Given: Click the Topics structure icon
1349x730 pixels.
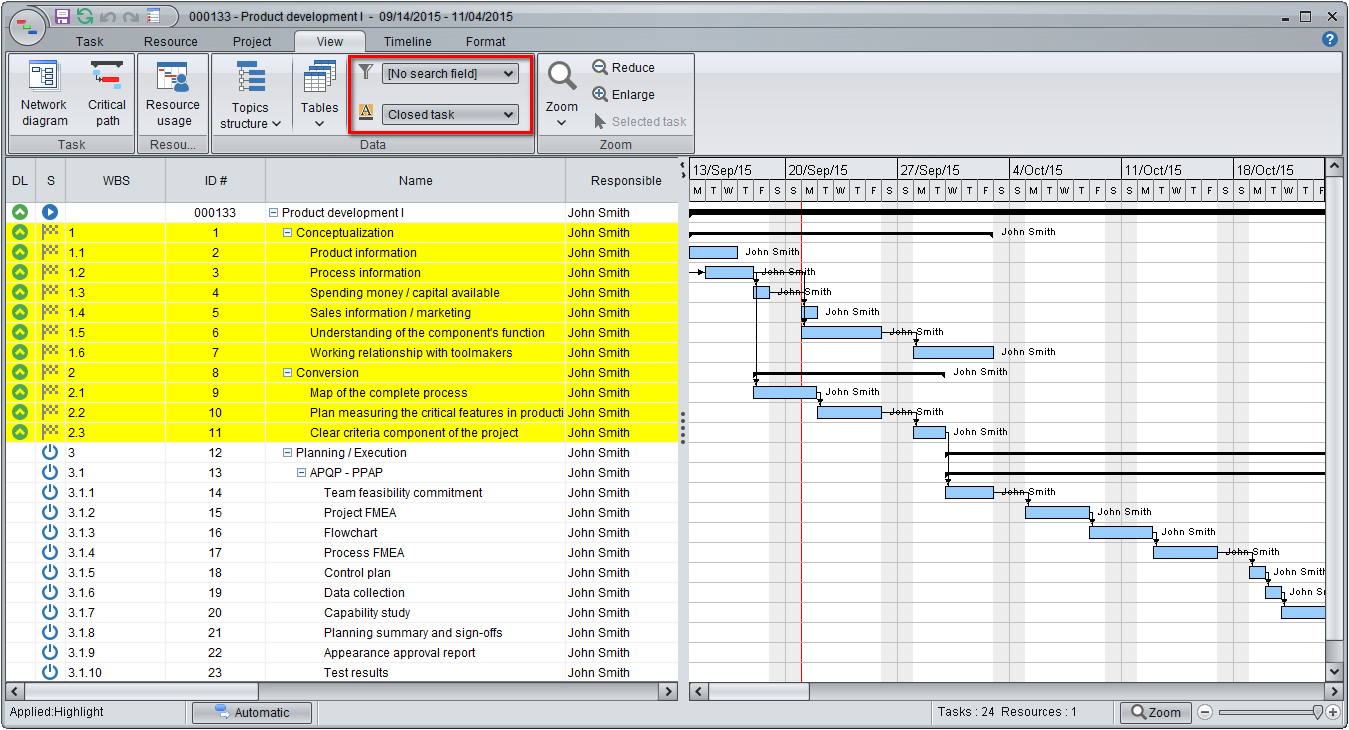Looking at the screenshot, I should (250, 77).
